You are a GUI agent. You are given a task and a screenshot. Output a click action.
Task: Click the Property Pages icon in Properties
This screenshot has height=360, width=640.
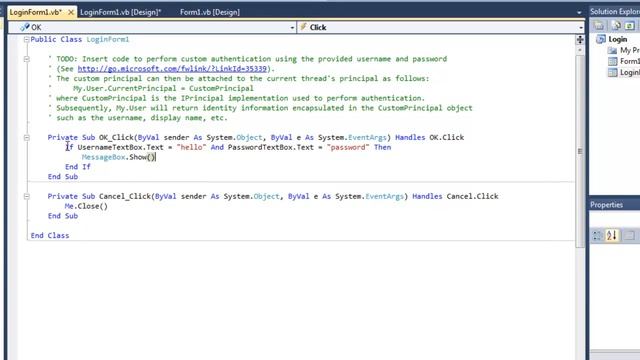629,236
